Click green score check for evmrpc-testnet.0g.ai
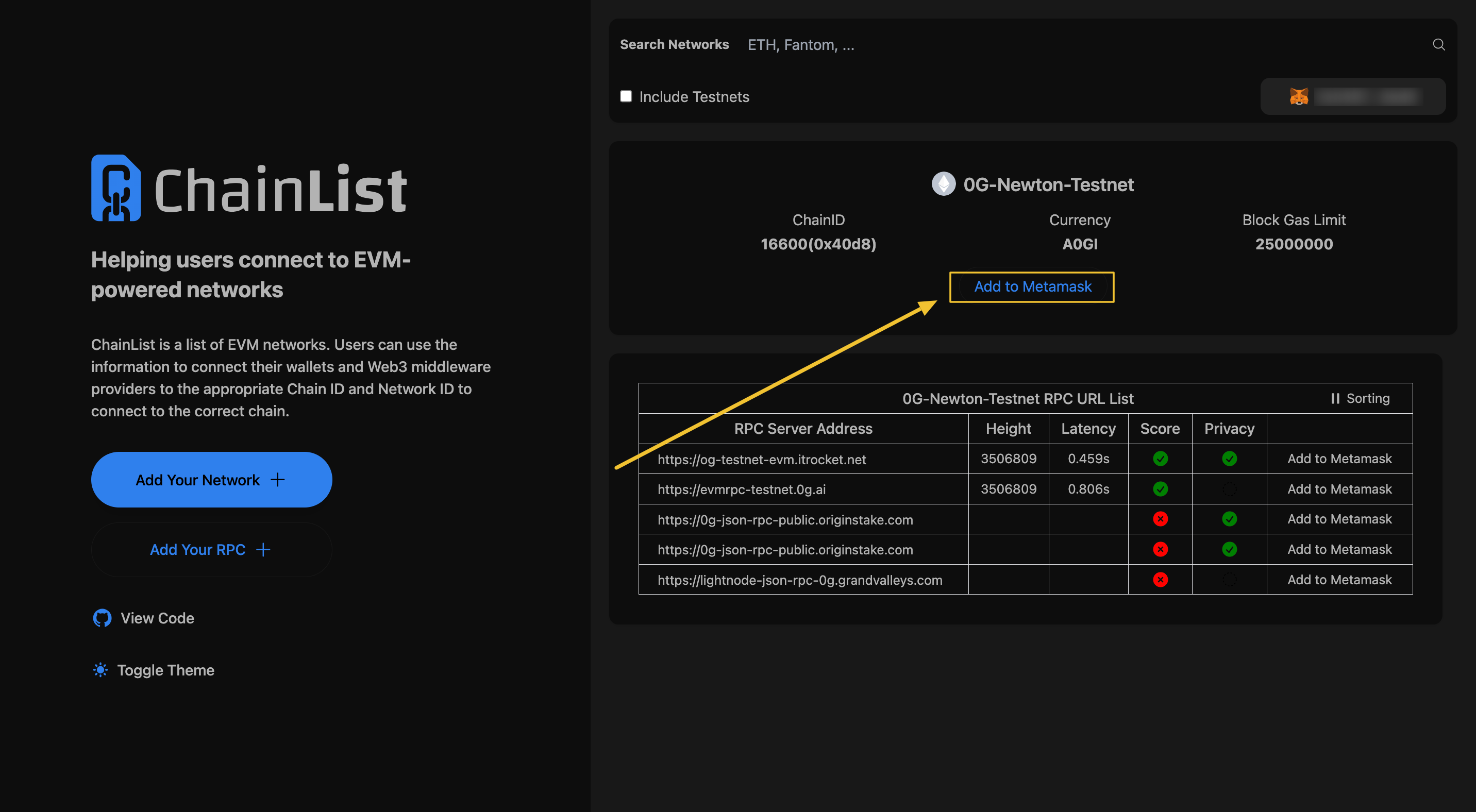 click(1160, 489)
